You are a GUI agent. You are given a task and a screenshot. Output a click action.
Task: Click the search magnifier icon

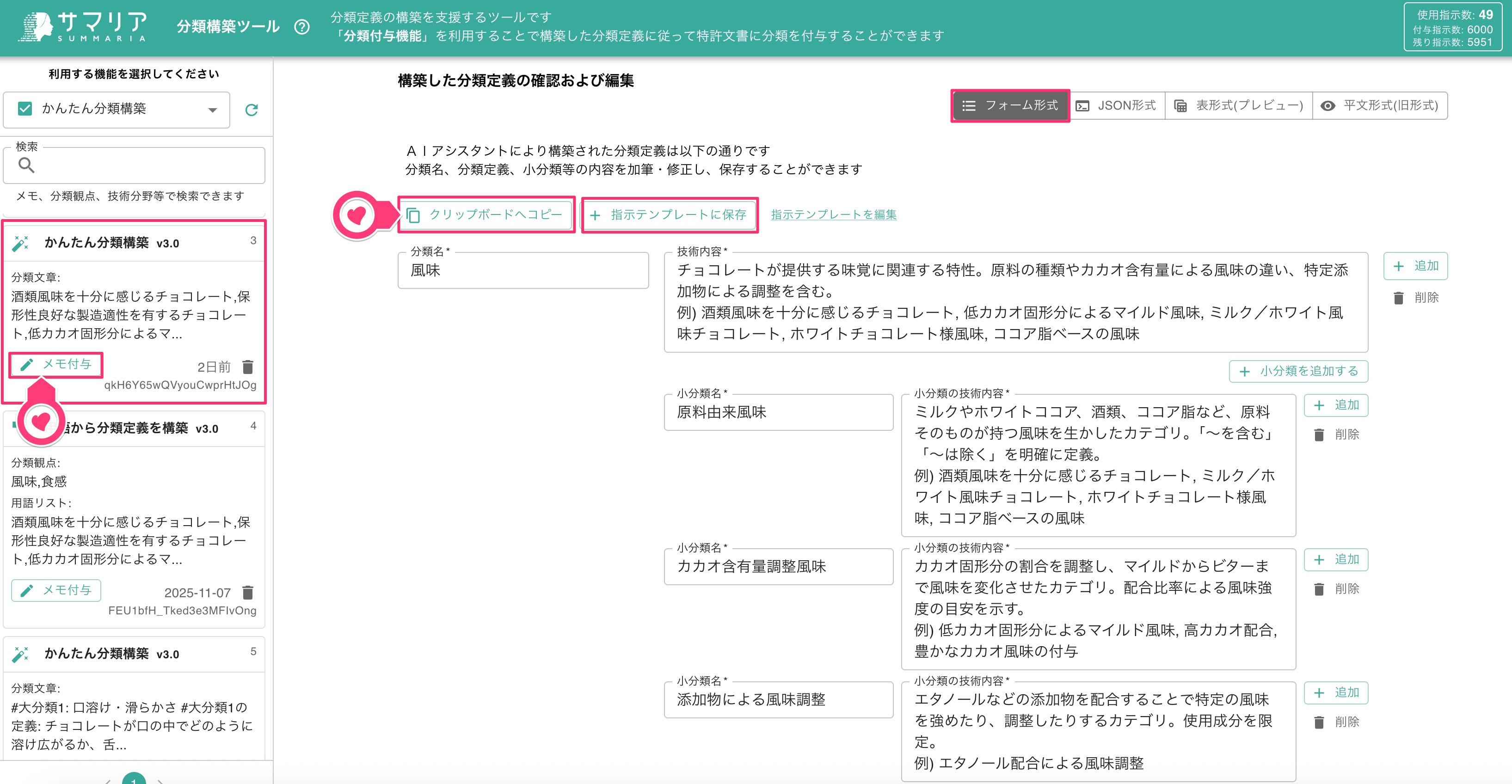(26, 165)
